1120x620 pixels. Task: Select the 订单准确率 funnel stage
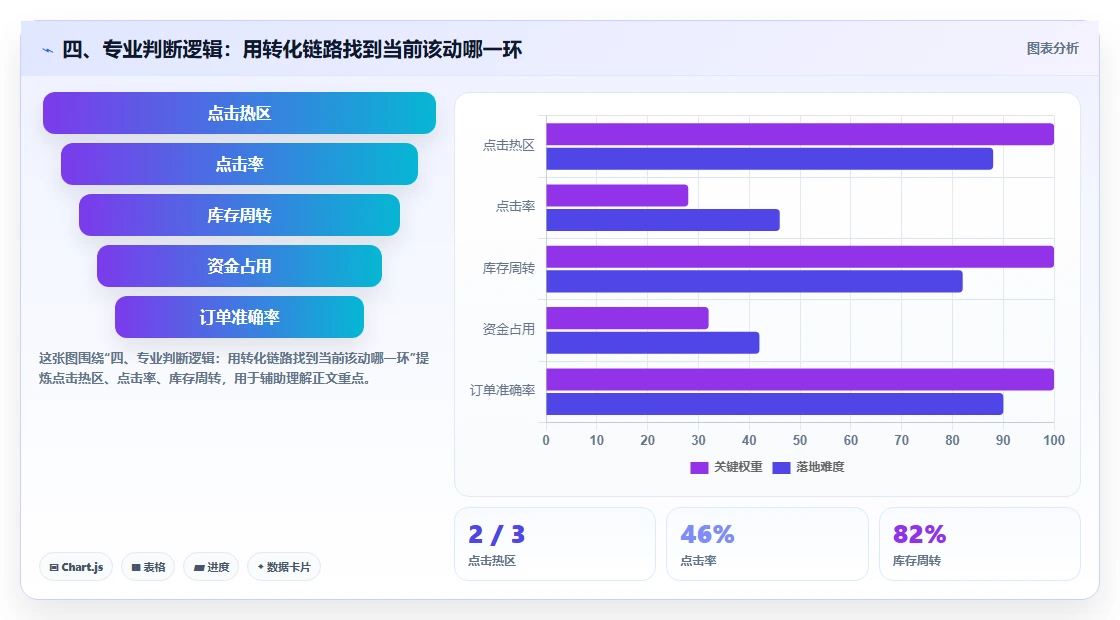tap(239, 317)
